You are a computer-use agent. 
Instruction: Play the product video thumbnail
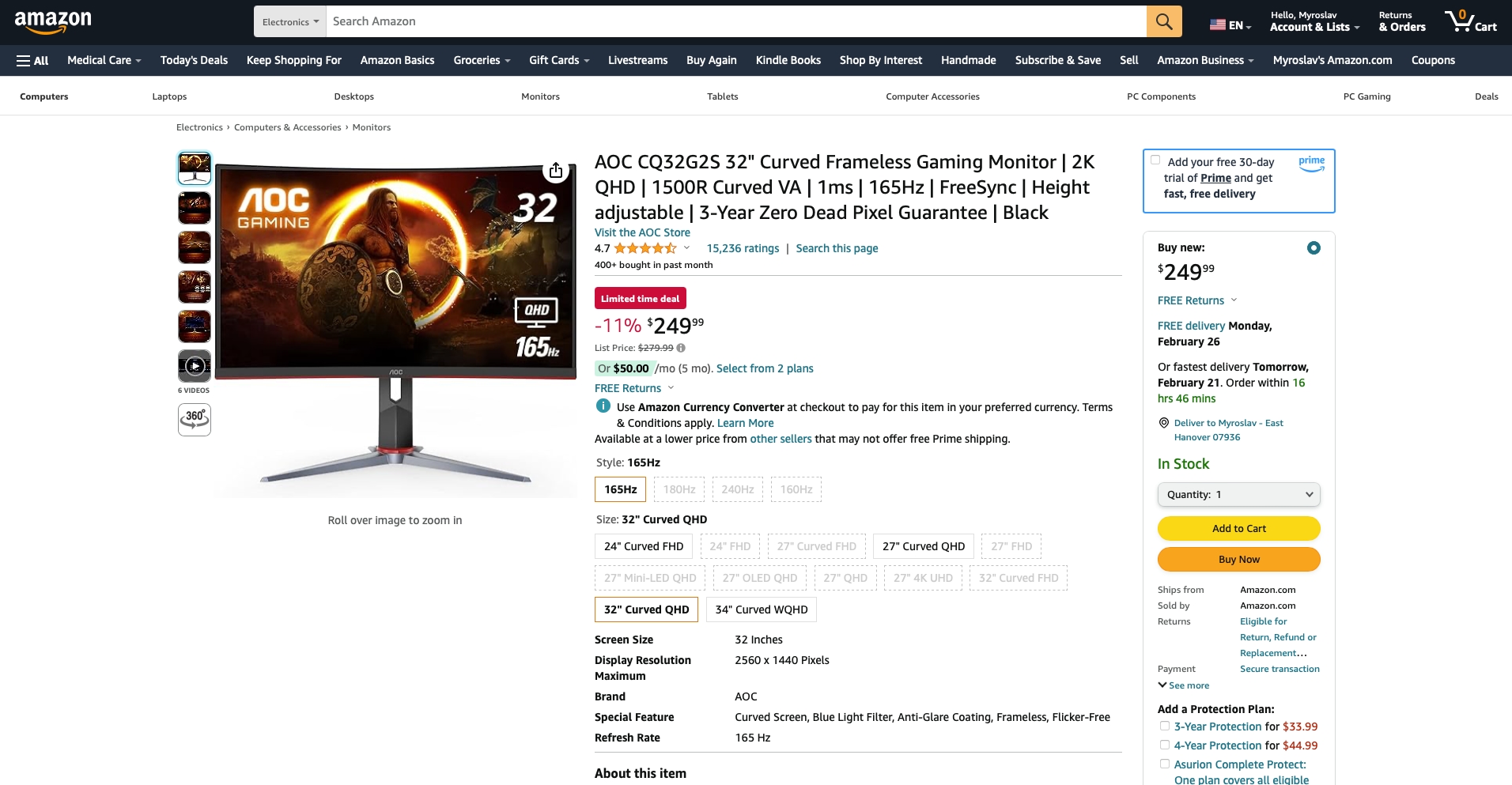pos(195,366)
